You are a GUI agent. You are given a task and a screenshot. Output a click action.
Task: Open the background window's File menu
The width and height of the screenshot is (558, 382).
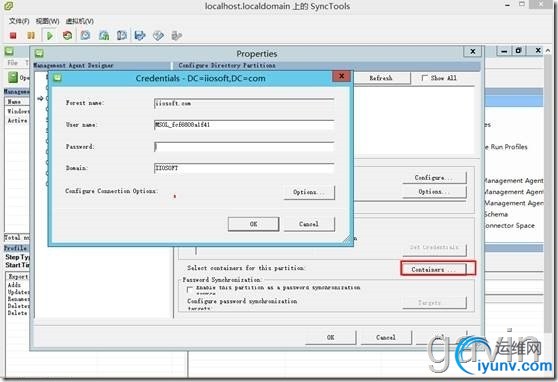pyautogui.click(x=12, y=63)
